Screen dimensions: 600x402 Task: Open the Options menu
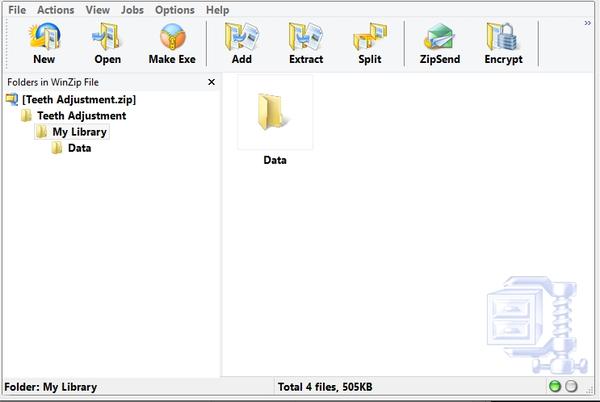174,10
